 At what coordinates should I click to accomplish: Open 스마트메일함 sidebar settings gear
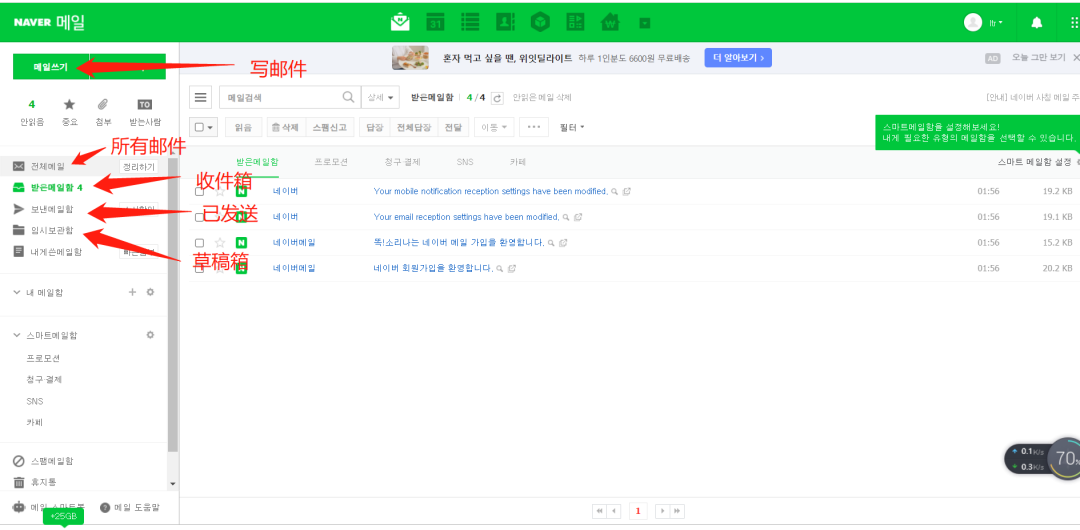(150, 335)
